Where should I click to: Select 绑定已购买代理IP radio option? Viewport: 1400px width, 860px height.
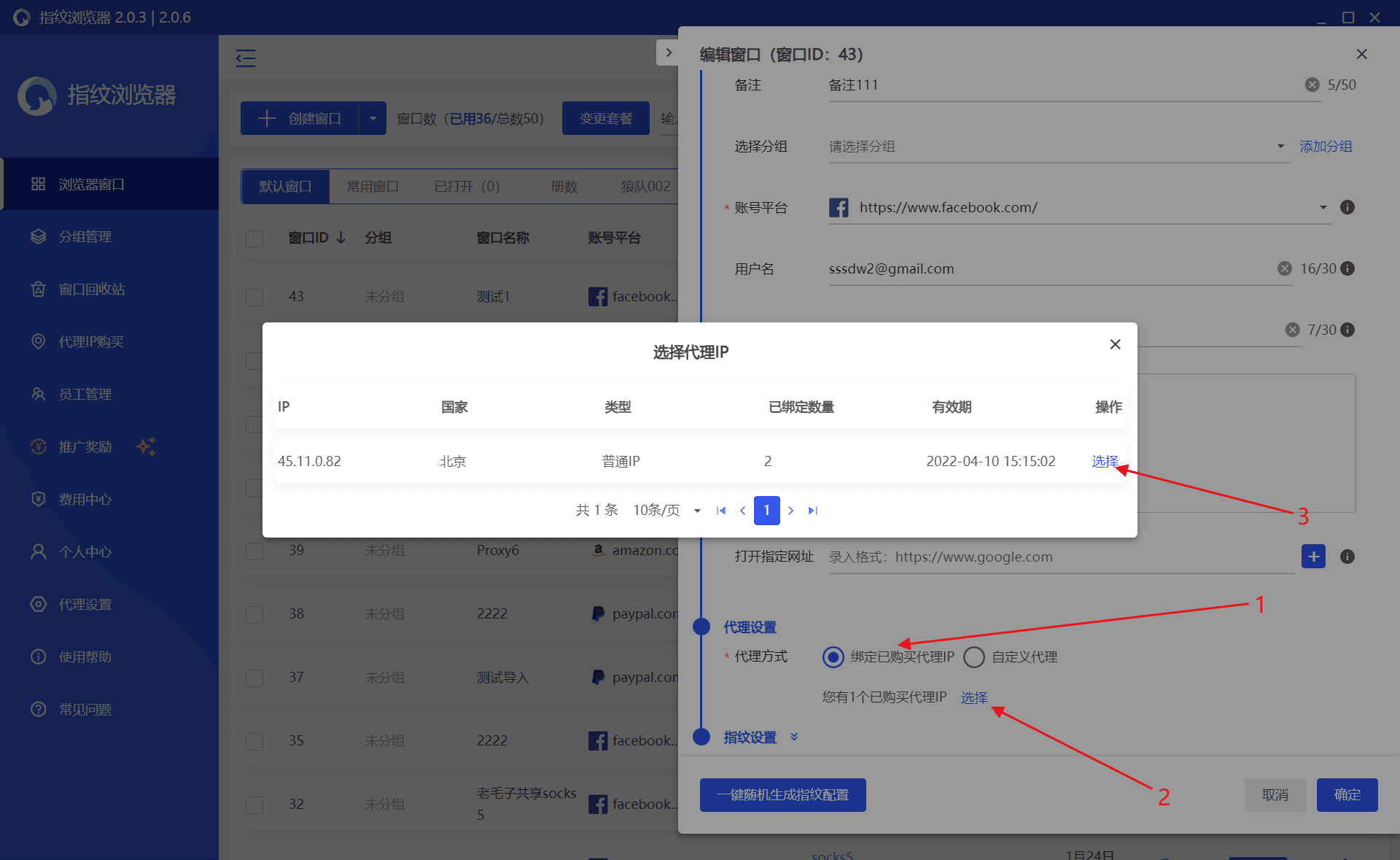coord(833,657)
